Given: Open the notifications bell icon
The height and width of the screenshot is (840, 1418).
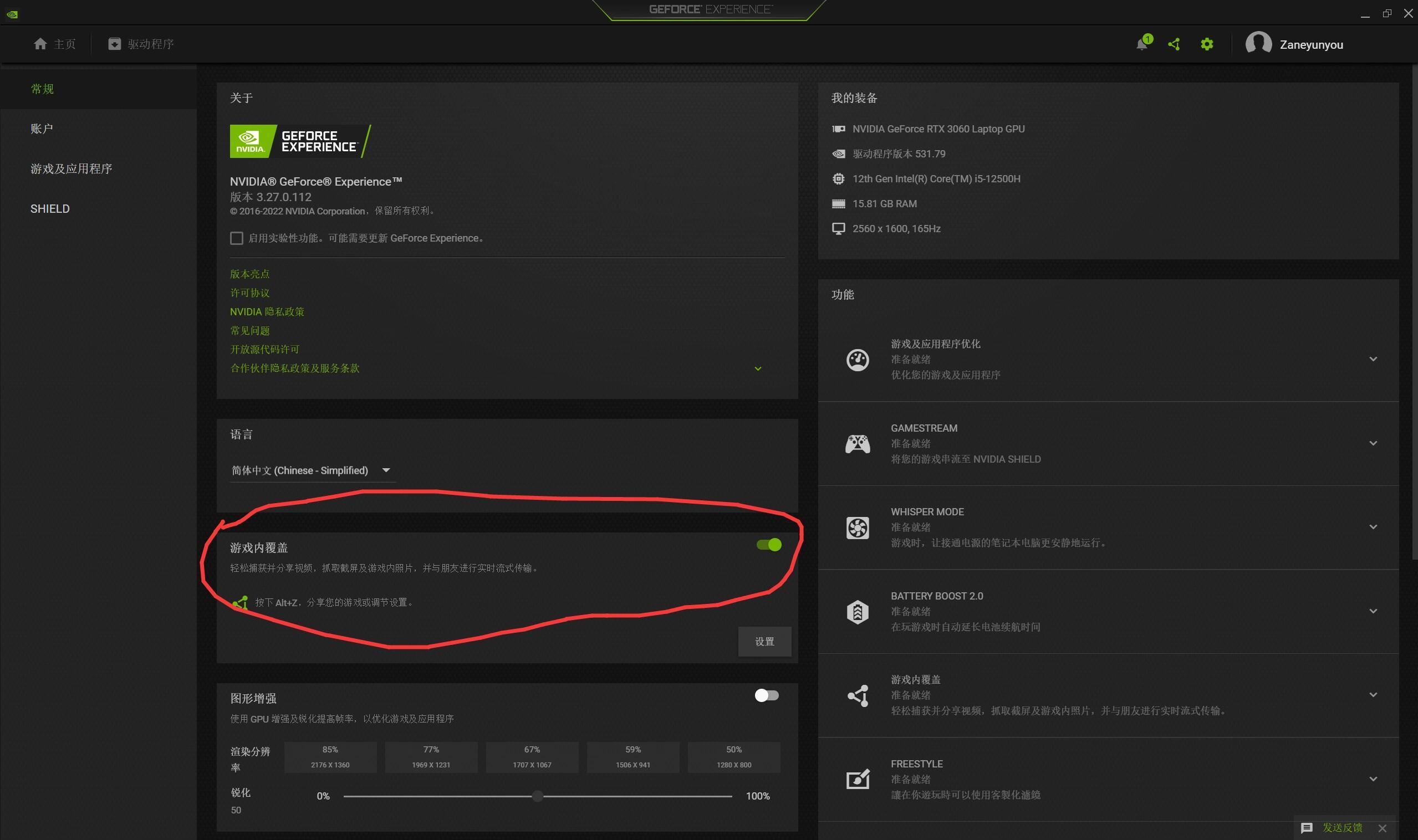Looking at the screenshot, I should (1141, 44).
